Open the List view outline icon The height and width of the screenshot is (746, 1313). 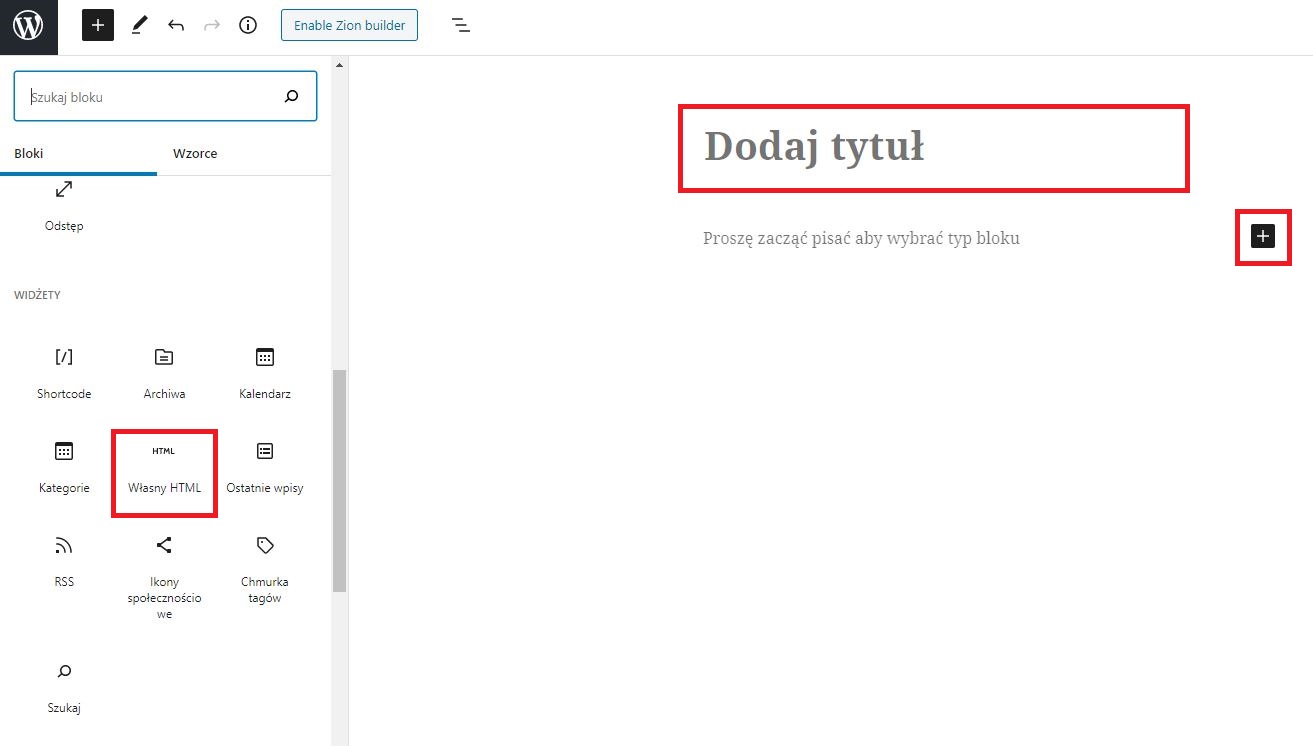tap(460, 26)
